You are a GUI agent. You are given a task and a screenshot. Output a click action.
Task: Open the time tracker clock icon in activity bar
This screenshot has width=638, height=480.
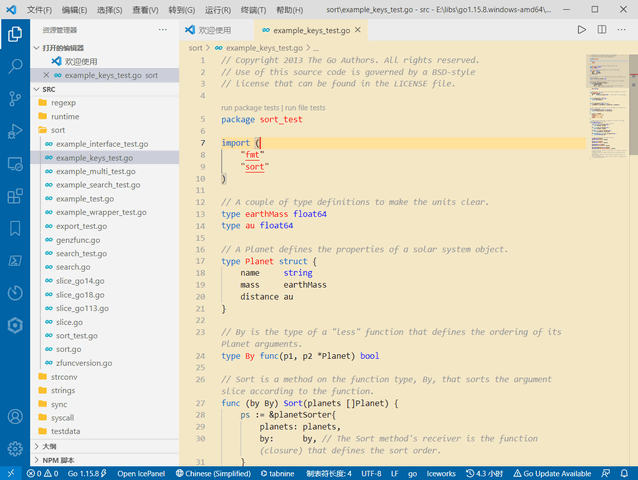(15, 293)
